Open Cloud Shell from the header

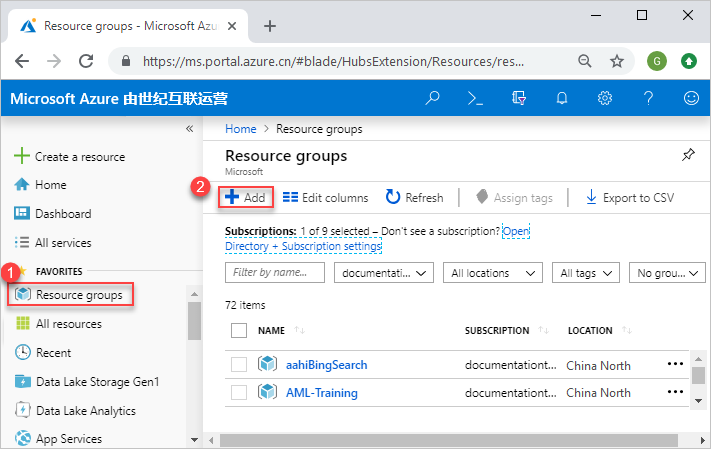(475, 98)
